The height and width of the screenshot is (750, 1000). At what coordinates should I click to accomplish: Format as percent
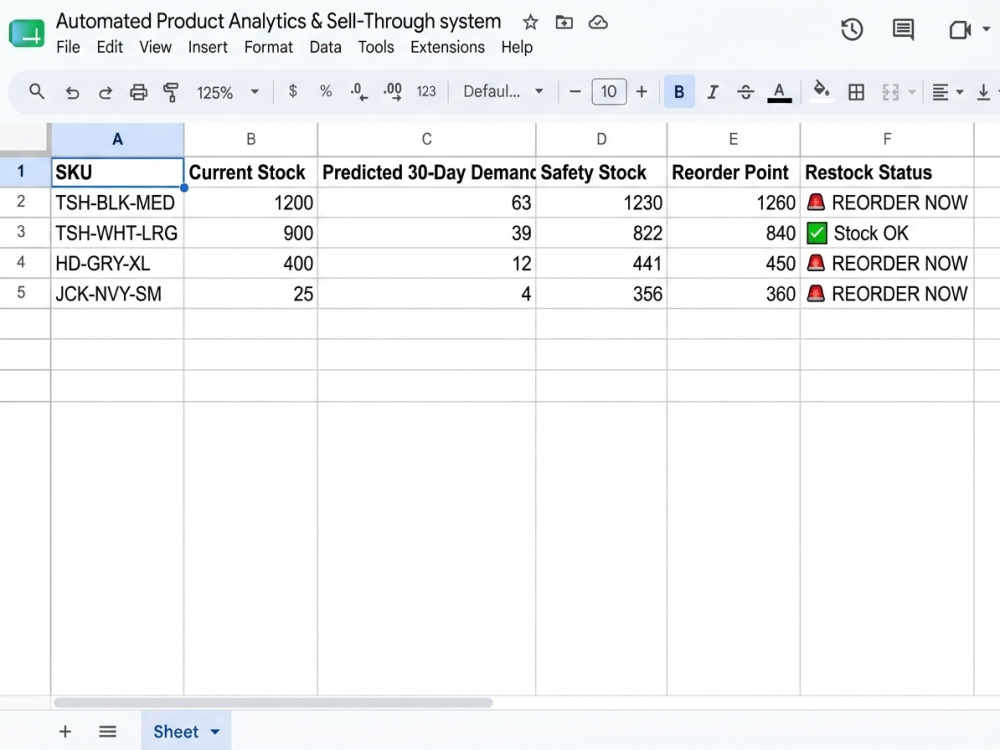[326, 92]
